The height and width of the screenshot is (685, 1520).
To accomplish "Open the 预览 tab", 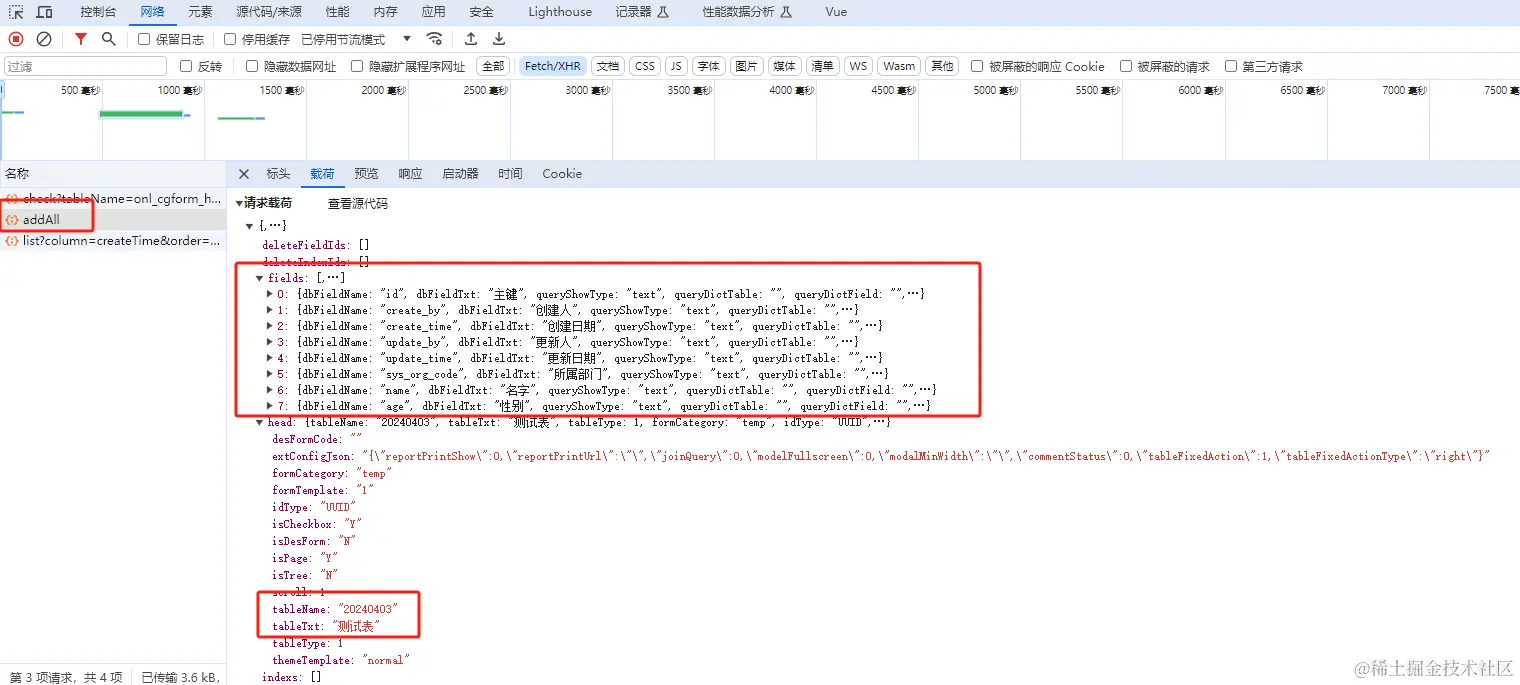I will [x=367, y=174].
